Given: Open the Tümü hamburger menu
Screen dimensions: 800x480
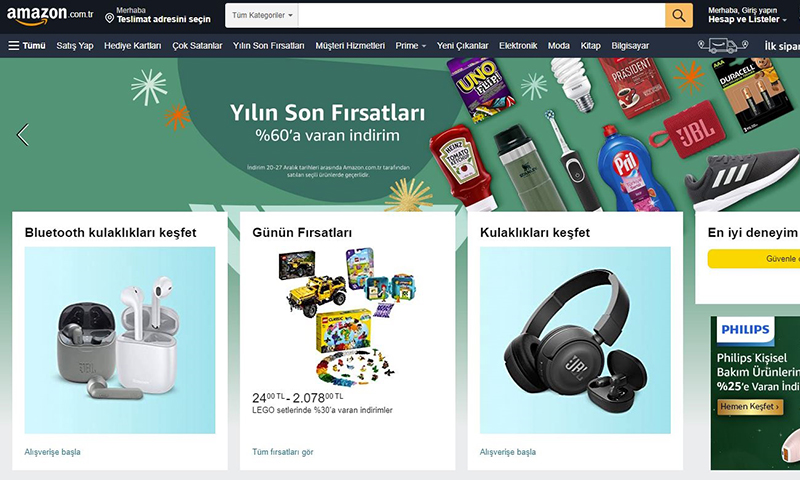Looking at the screenshot, I should (x=27, y=46).
